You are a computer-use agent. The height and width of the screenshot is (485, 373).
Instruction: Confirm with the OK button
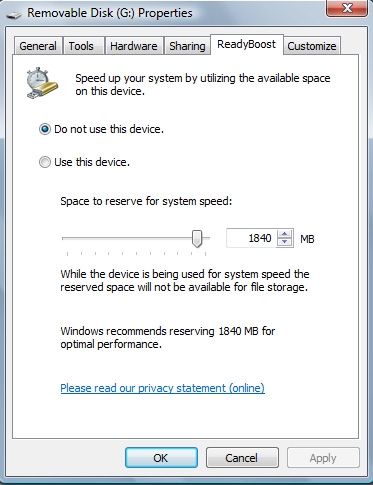pos(161,458)
